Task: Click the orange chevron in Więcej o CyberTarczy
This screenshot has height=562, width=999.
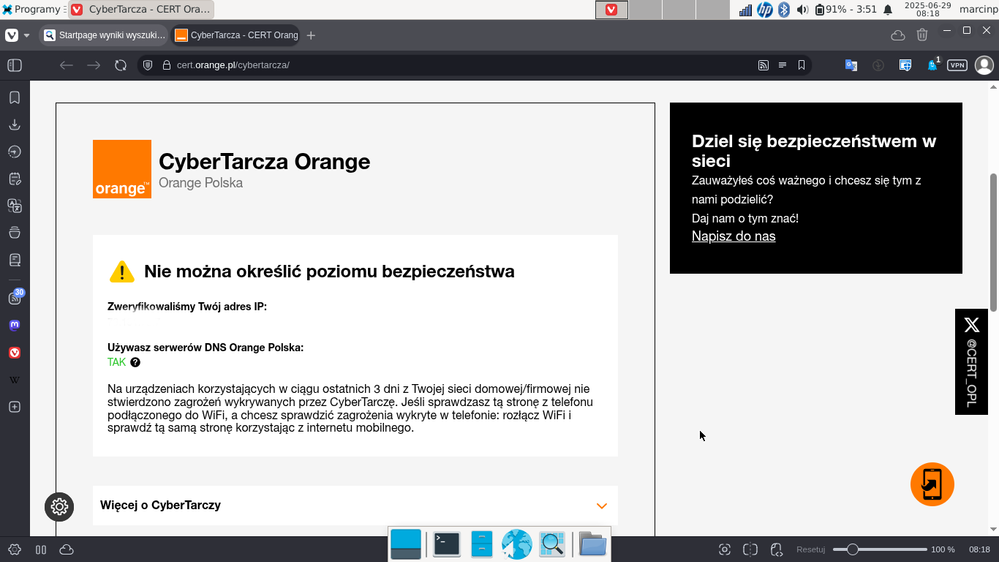Action: pos(601,506)
